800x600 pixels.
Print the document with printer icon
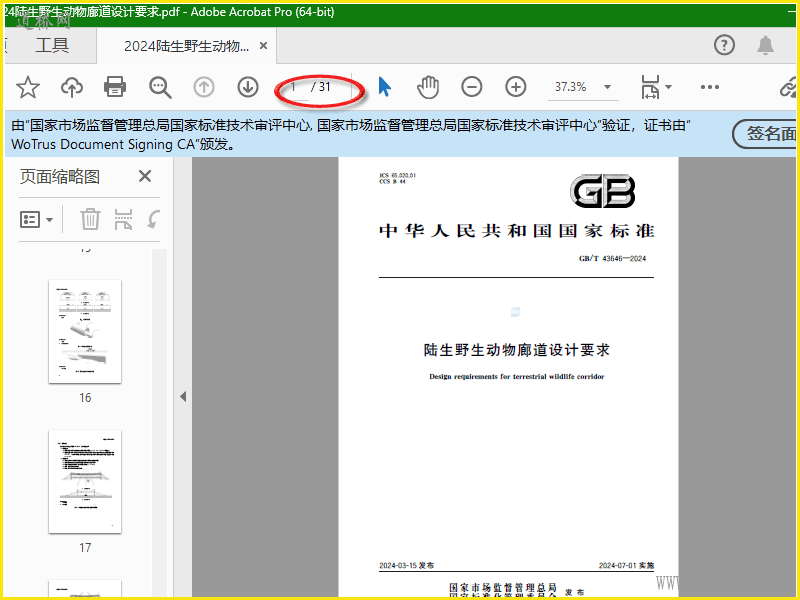[x=115, y=87]
